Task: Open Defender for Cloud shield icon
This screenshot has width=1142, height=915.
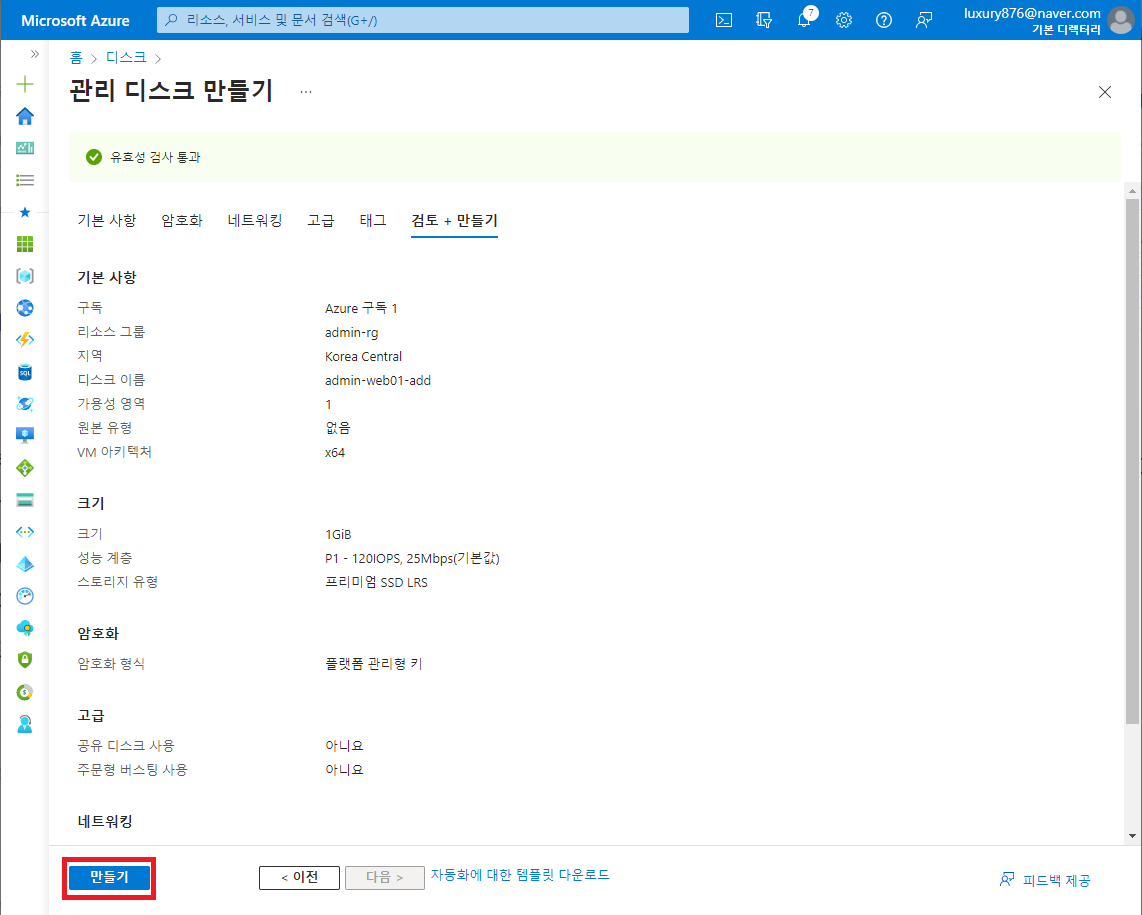Action: click(x=25, y=660)
